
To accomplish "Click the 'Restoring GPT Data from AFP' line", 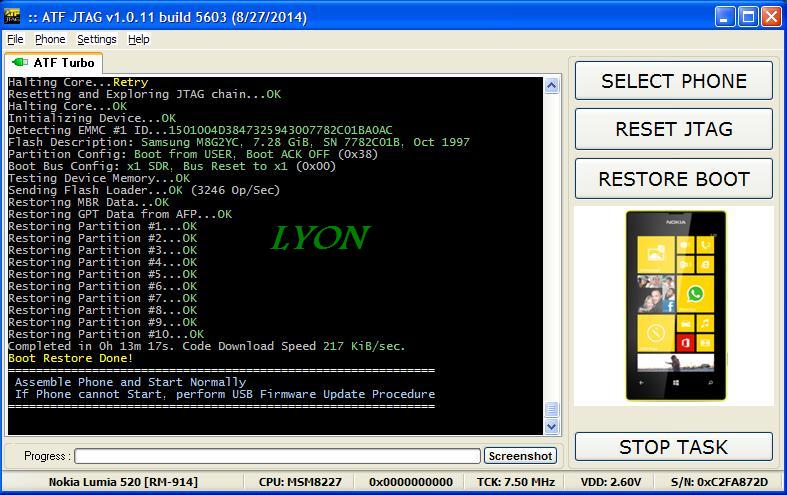I will [120, 214].
